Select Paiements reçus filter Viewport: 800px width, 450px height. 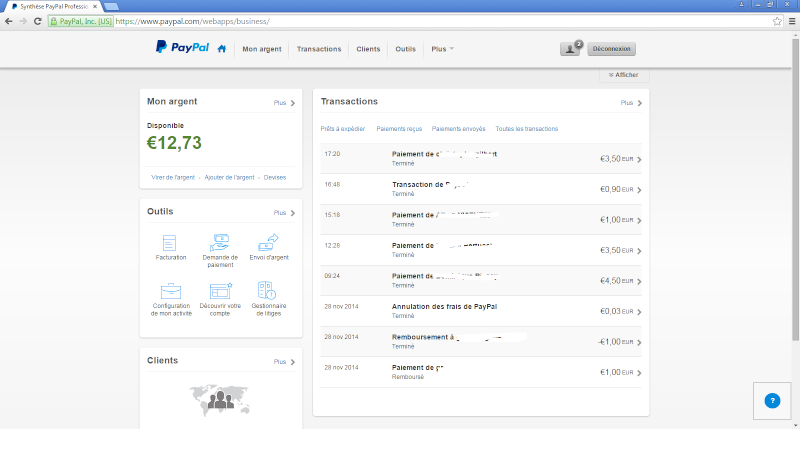[399, 129]
